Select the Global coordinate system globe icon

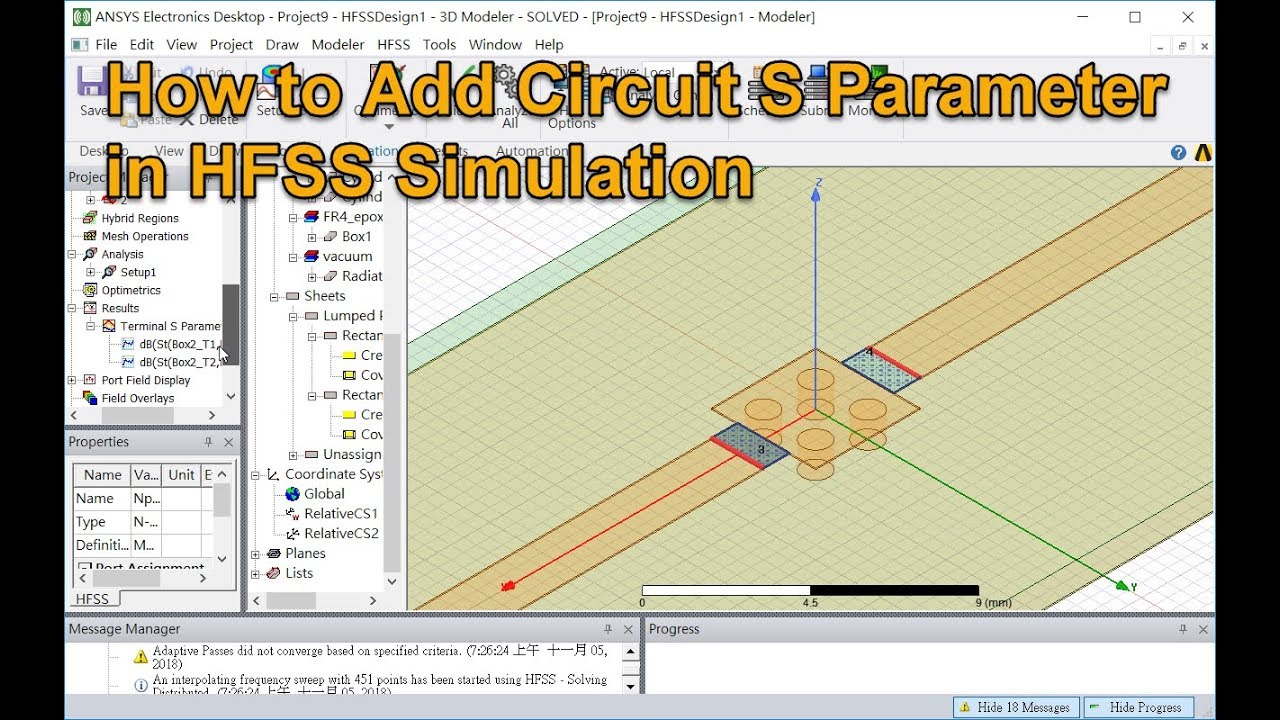pyautogui.click(x=292, y=494)
